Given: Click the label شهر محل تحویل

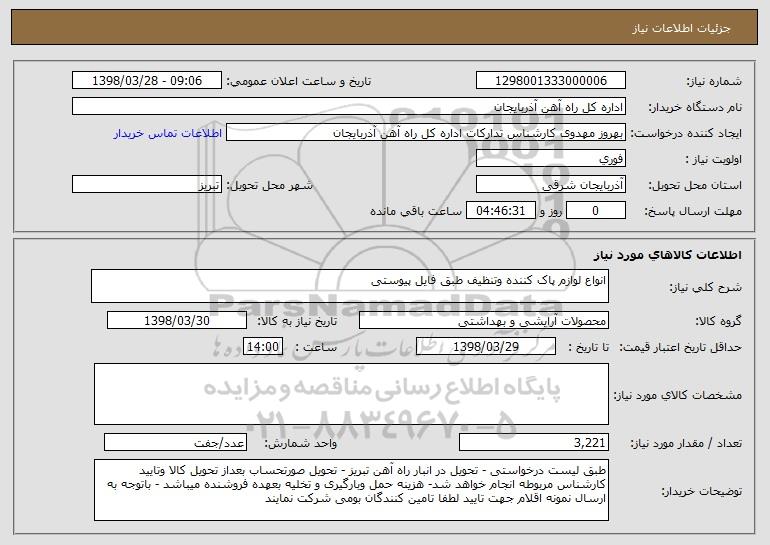Looking at the screenshot, I should (269, 186).
